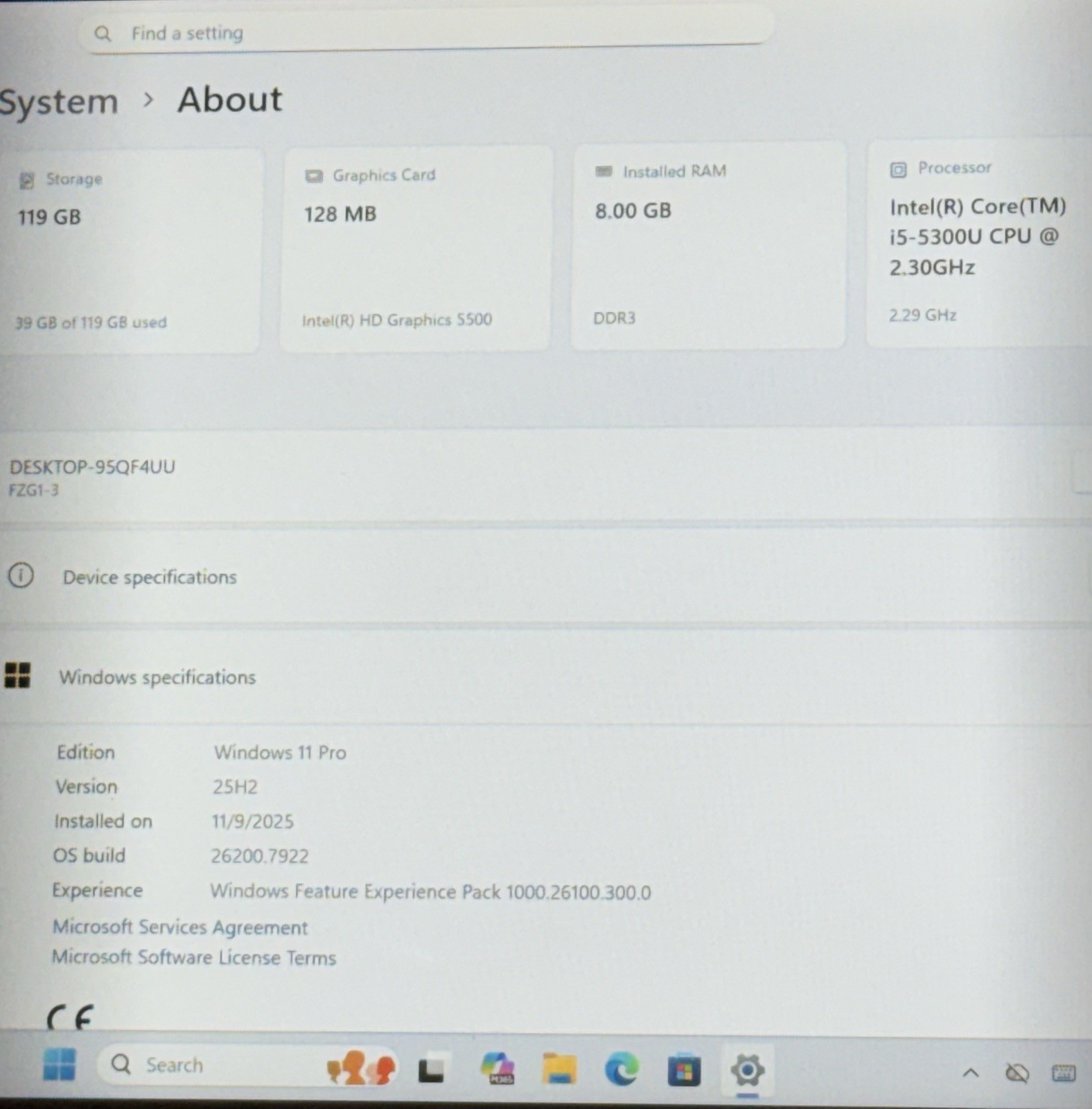Expand the Device specifications section
Viewport: 1092px width, 1109px height.
[546, 577]
